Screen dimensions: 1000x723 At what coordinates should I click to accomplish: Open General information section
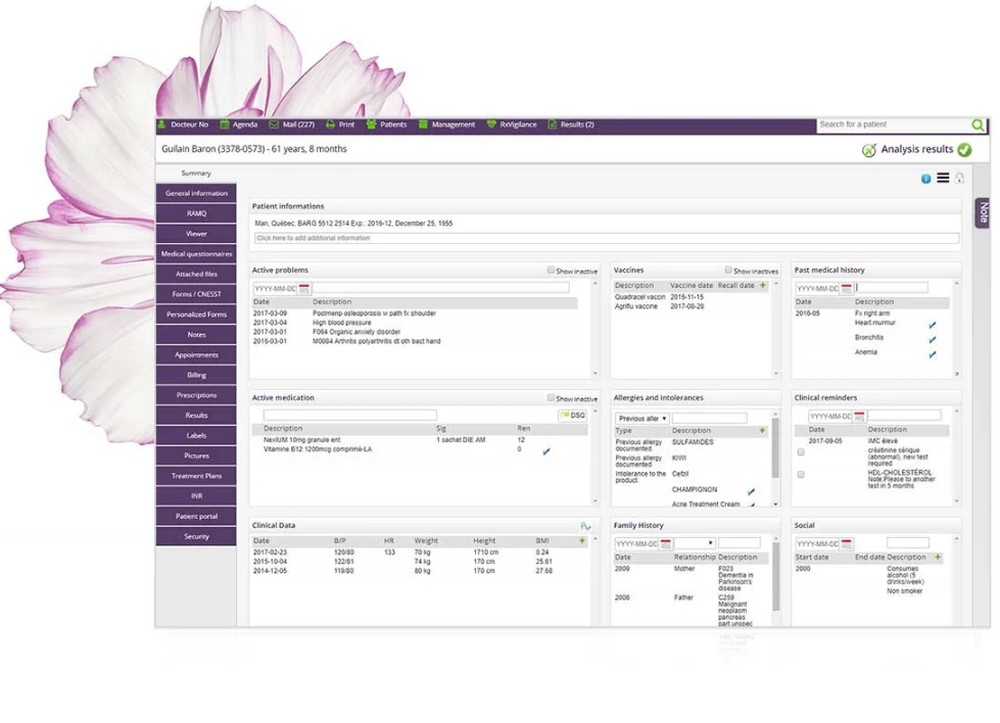(x=196, y=193)
